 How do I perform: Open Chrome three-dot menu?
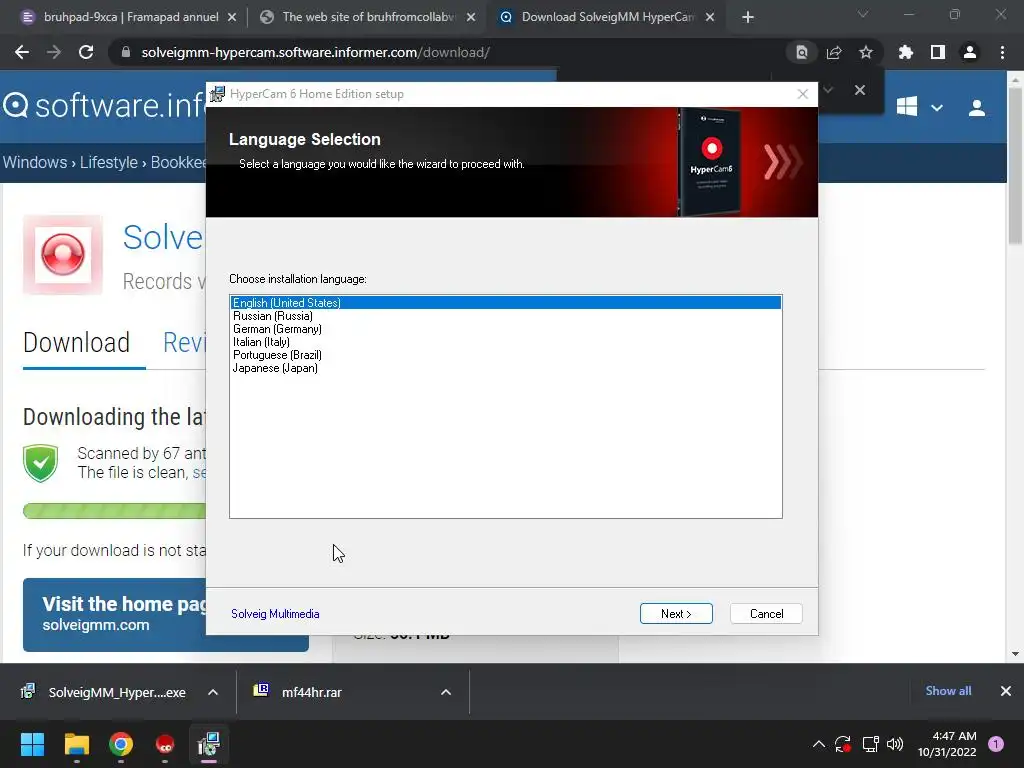(x=1002, y=52)
